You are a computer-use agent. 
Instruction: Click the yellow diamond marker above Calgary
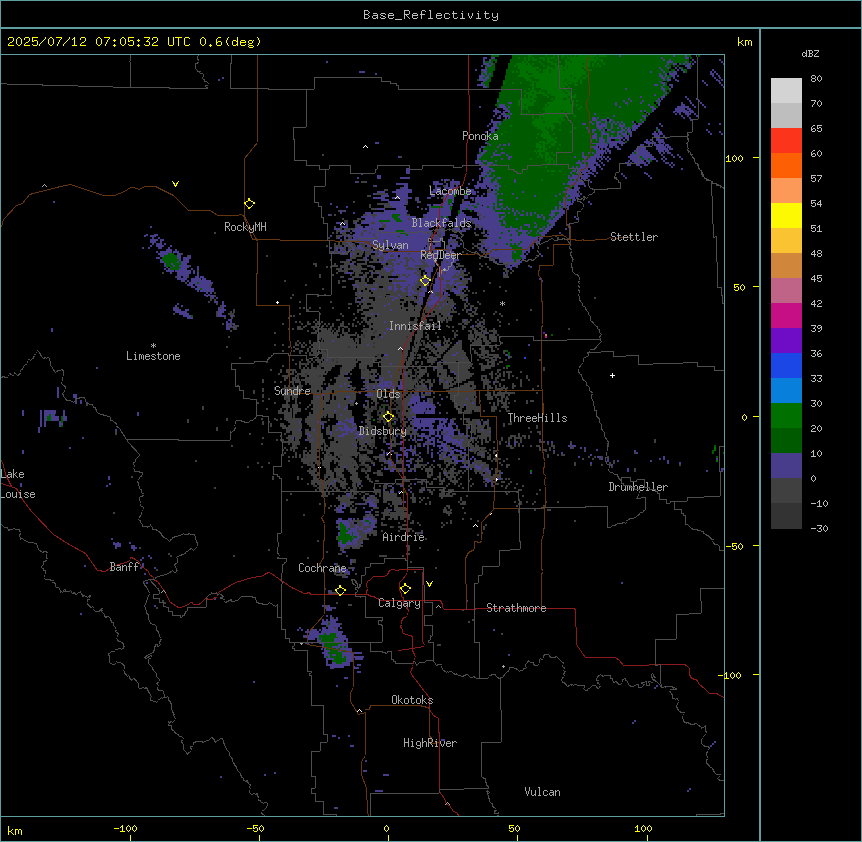(405, 589)
